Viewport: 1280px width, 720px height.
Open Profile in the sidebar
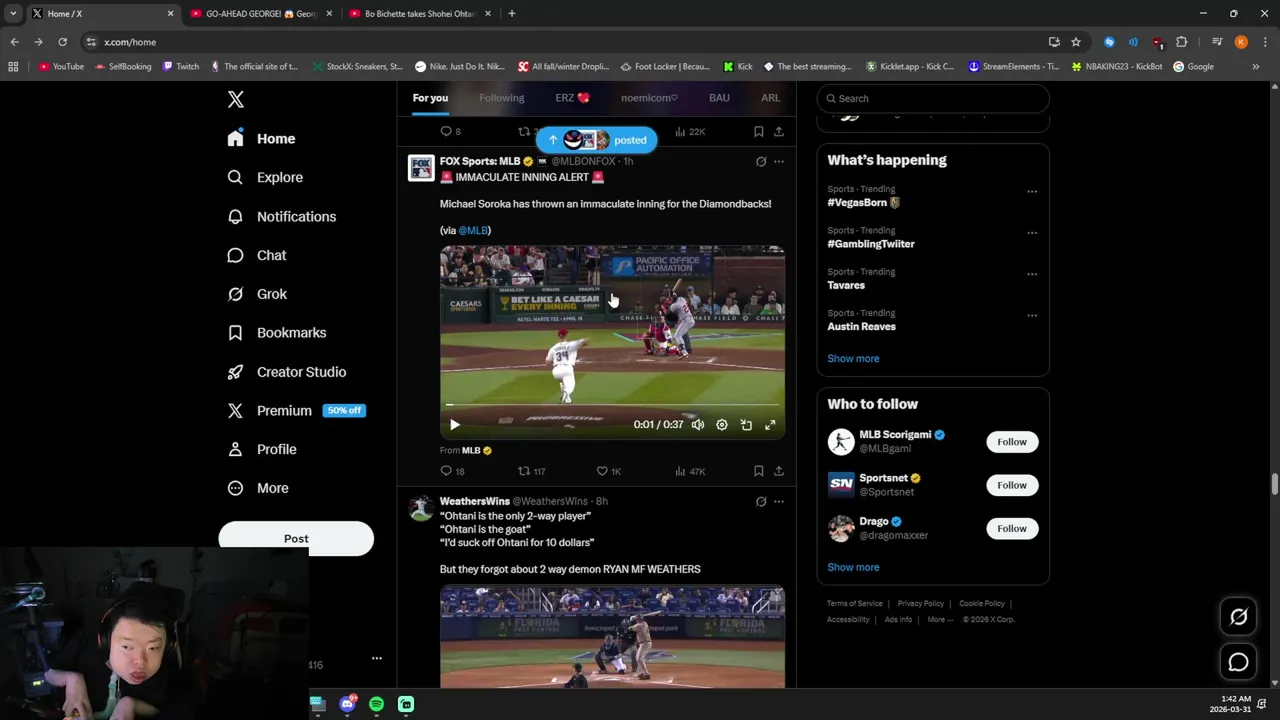click(x=262, y=449)
